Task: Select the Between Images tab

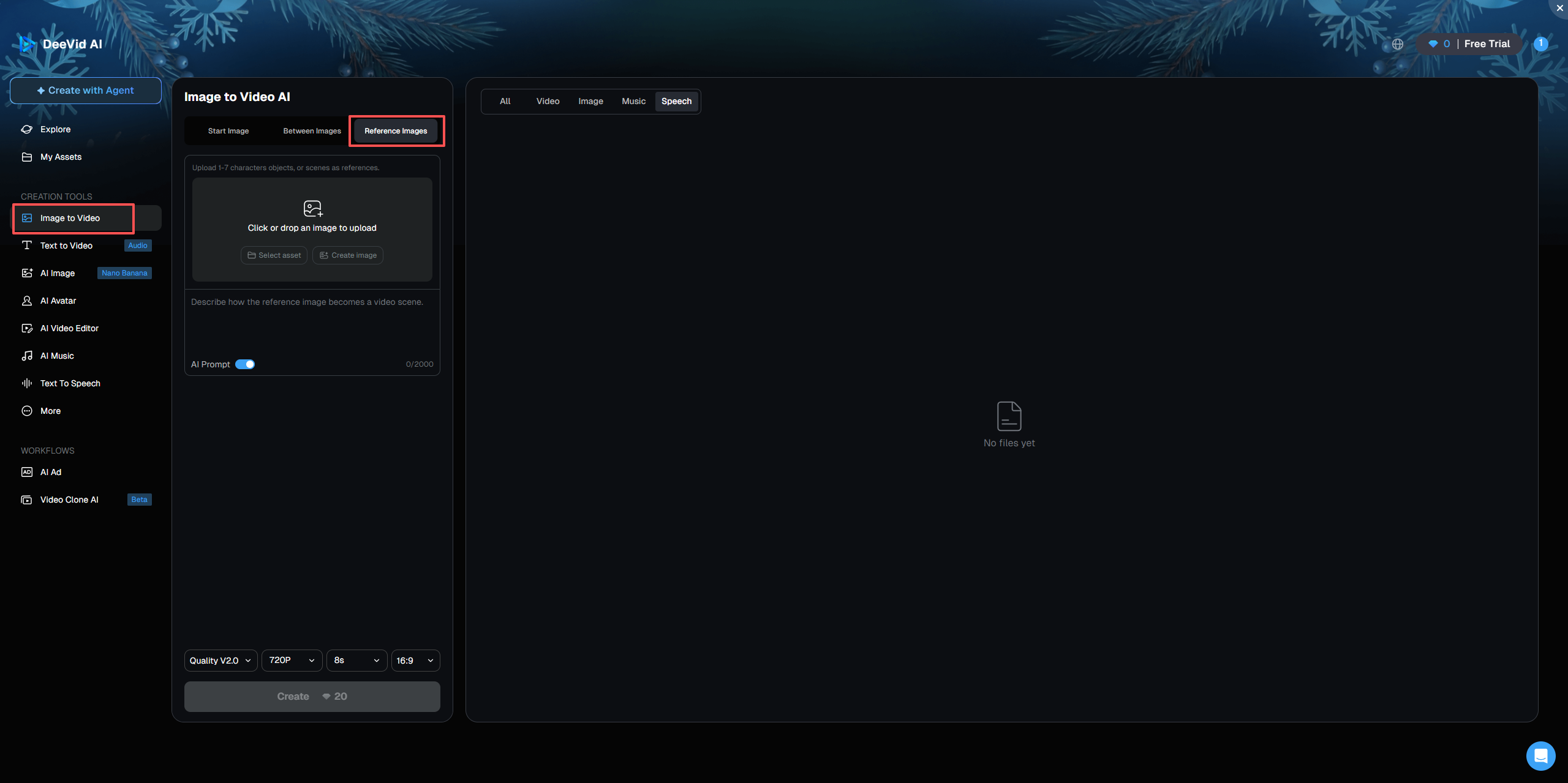Action: coord(312,131)
